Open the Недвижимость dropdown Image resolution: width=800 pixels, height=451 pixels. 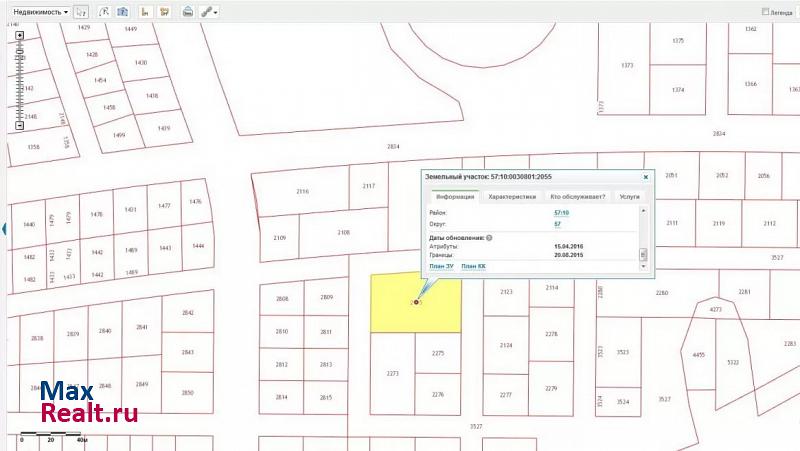coord(36,13)
